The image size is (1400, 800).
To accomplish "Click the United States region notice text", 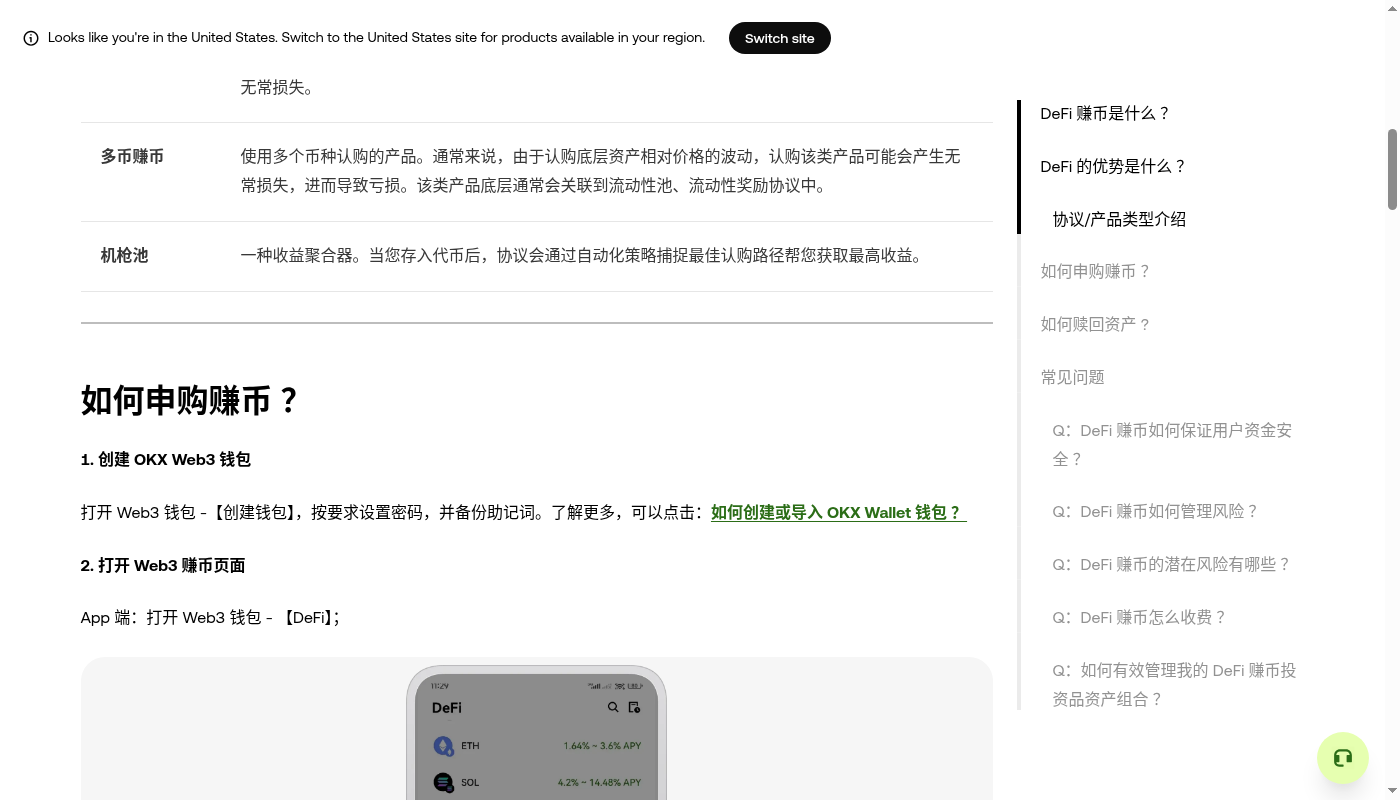I will tap(376, 38).
